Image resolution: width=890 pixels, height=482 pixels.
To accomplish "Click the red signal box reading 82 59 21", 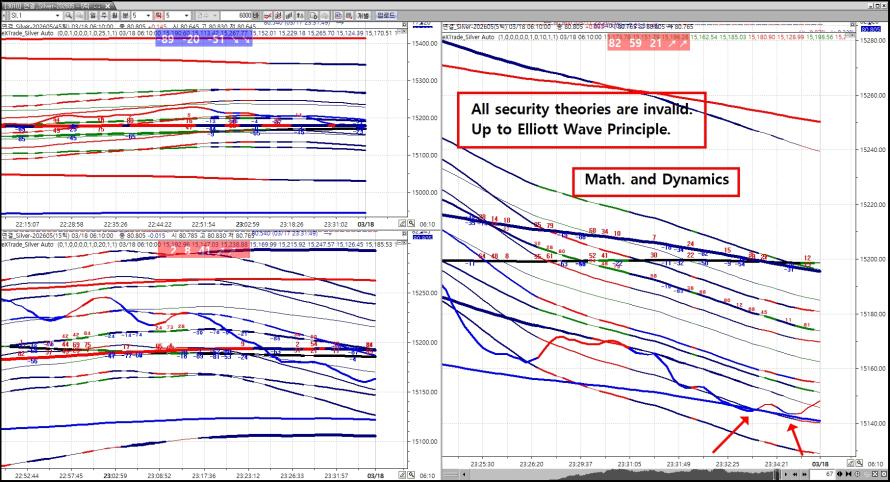I will [x=648, y=43].
